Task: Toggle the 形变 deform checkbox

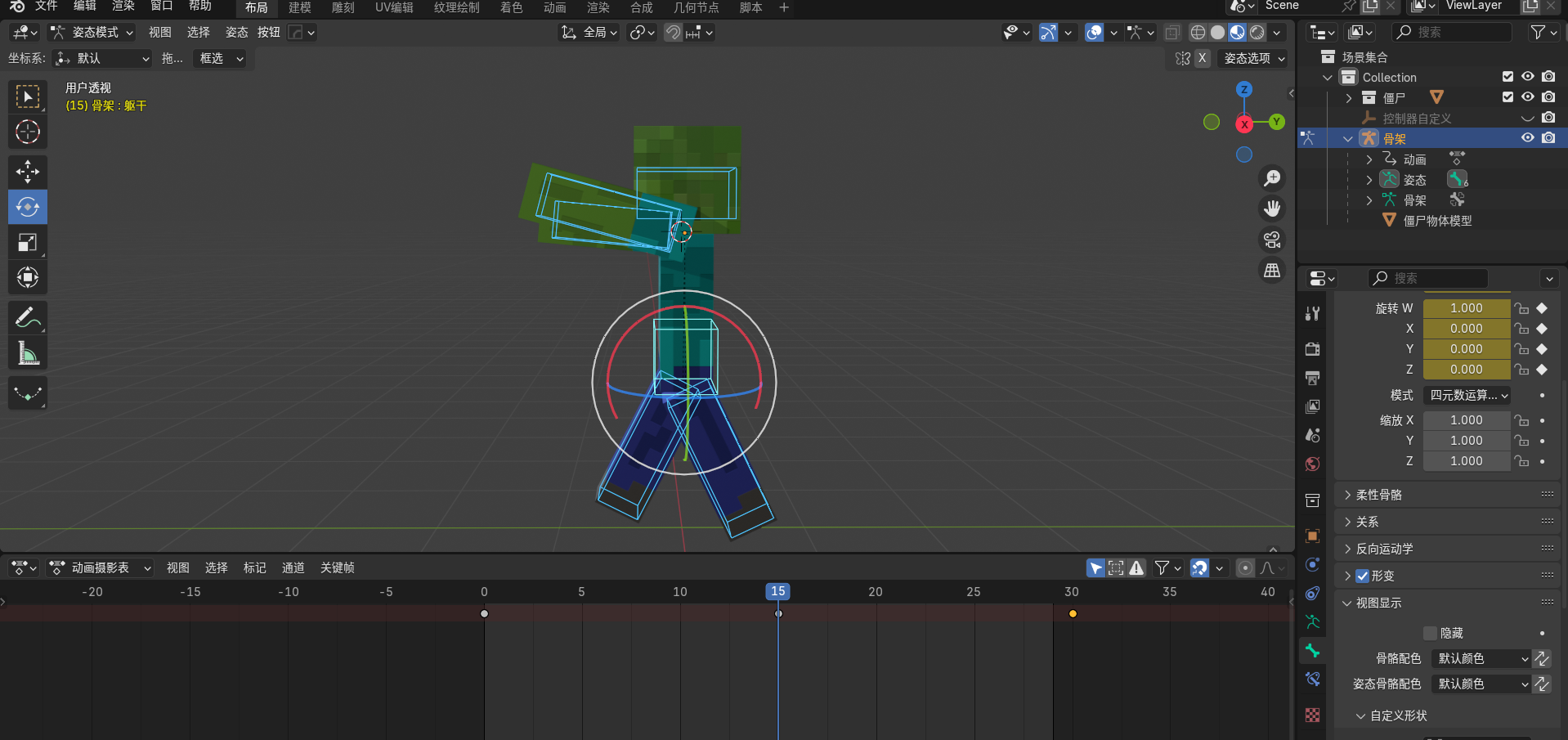Action: tap(1362, 576)
